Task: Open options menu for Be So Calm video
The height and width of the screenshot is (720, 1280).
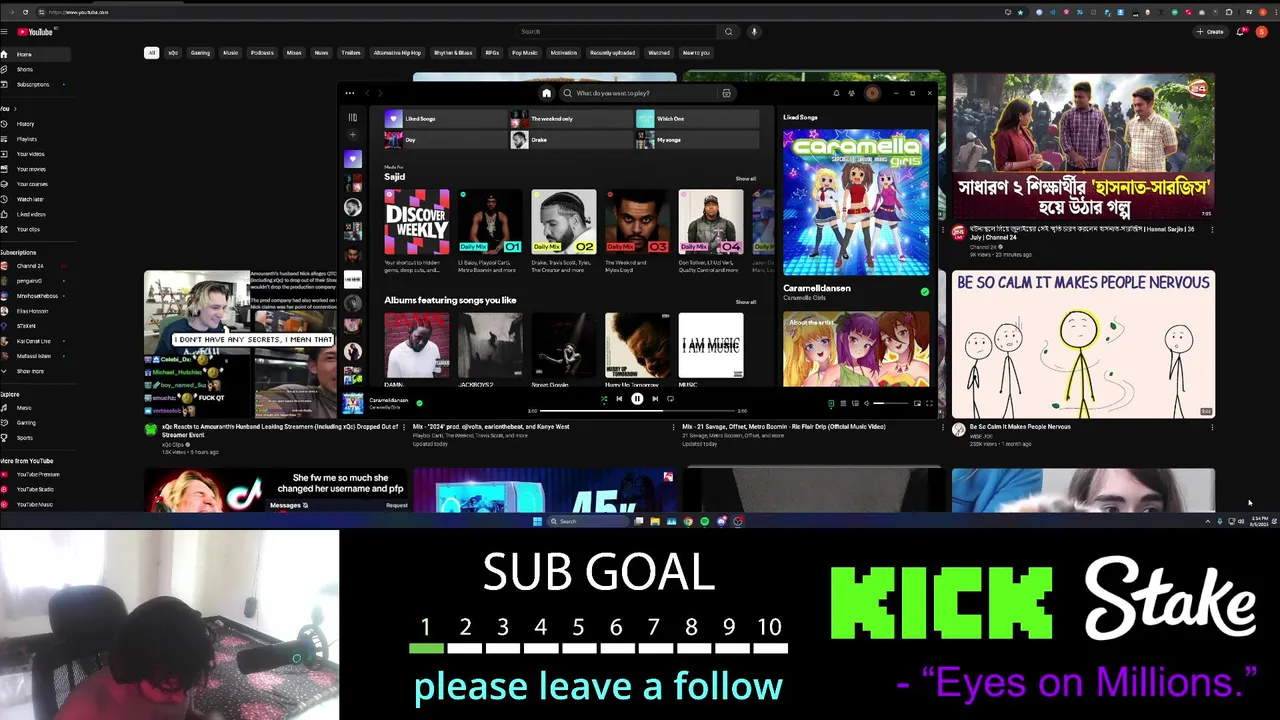Action: coord(1211,427)
